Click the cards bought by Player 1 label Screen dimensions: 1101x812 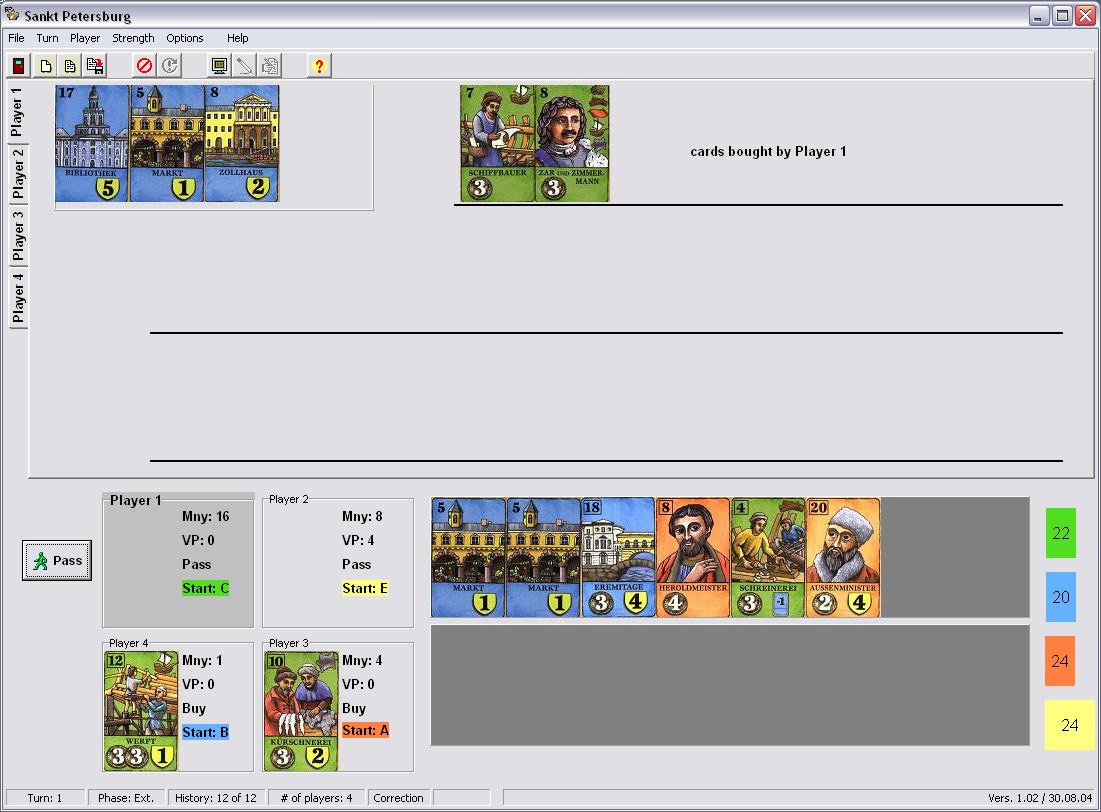768,151
